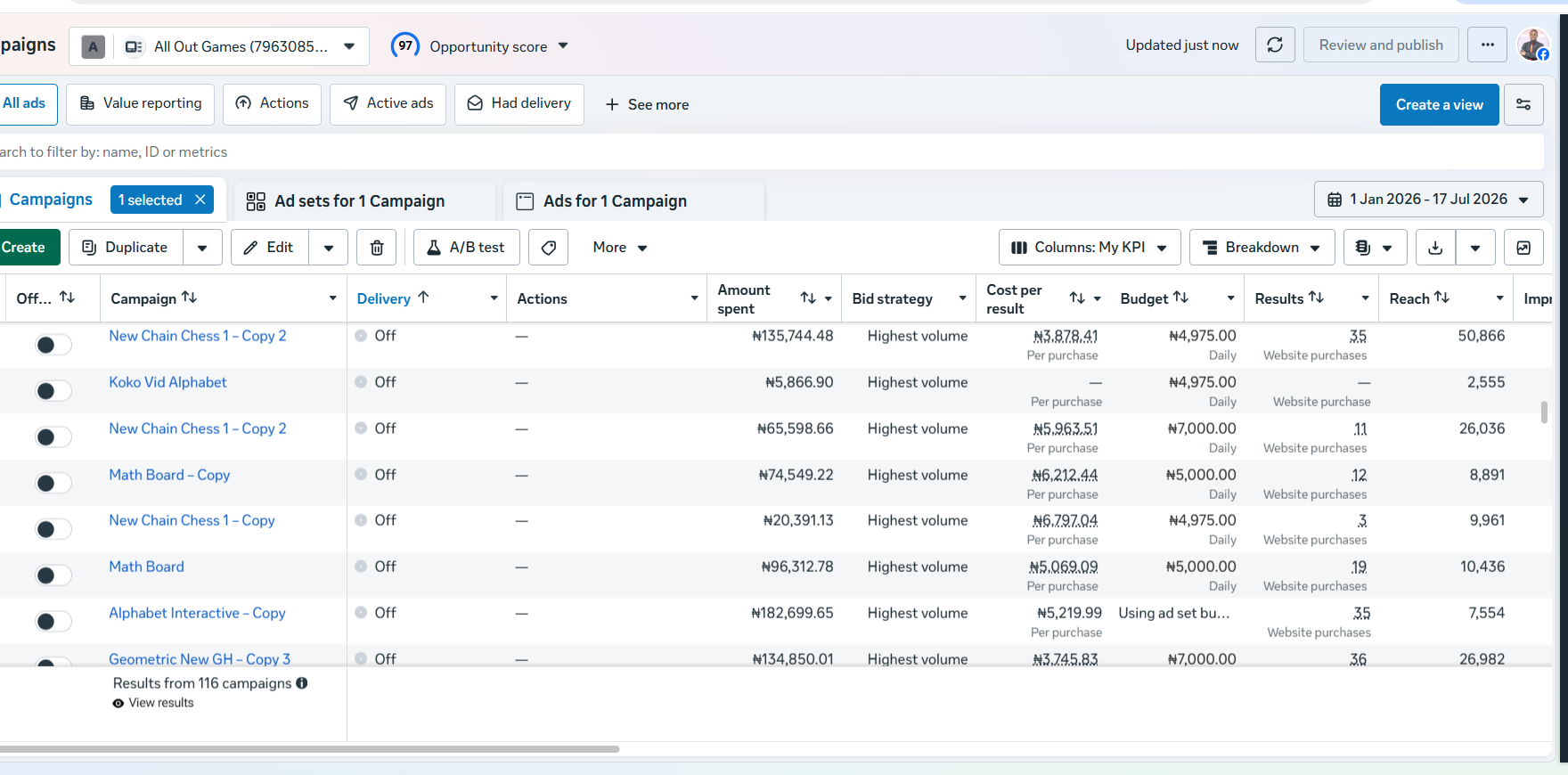Open the Duplicate dropdown arrow
This screenshot has height=775, width=1568.
[x=202, y=248]
